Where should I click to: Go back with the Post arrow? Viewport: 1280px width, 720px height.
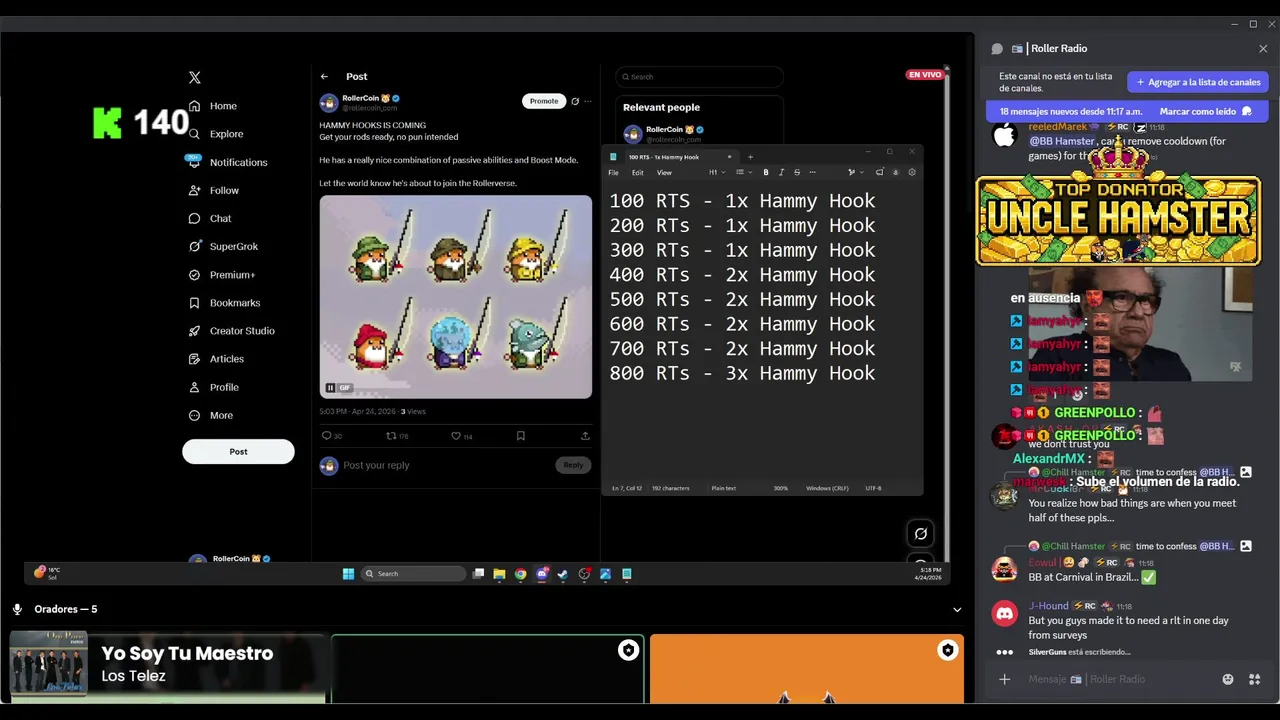click(x=324, y=76)
